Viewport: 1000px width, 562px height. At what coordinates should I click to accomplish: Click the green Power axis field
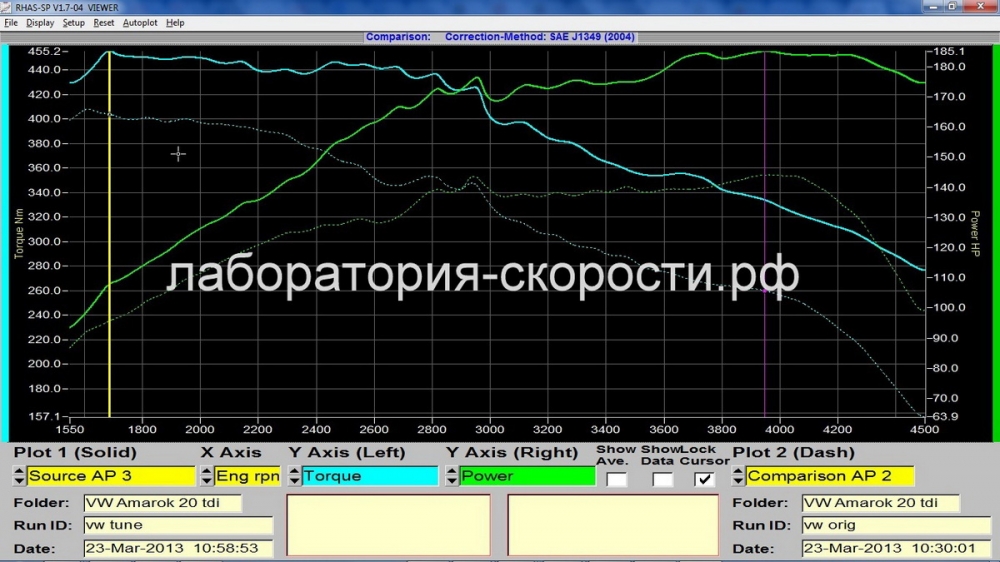tap(527, 477)
